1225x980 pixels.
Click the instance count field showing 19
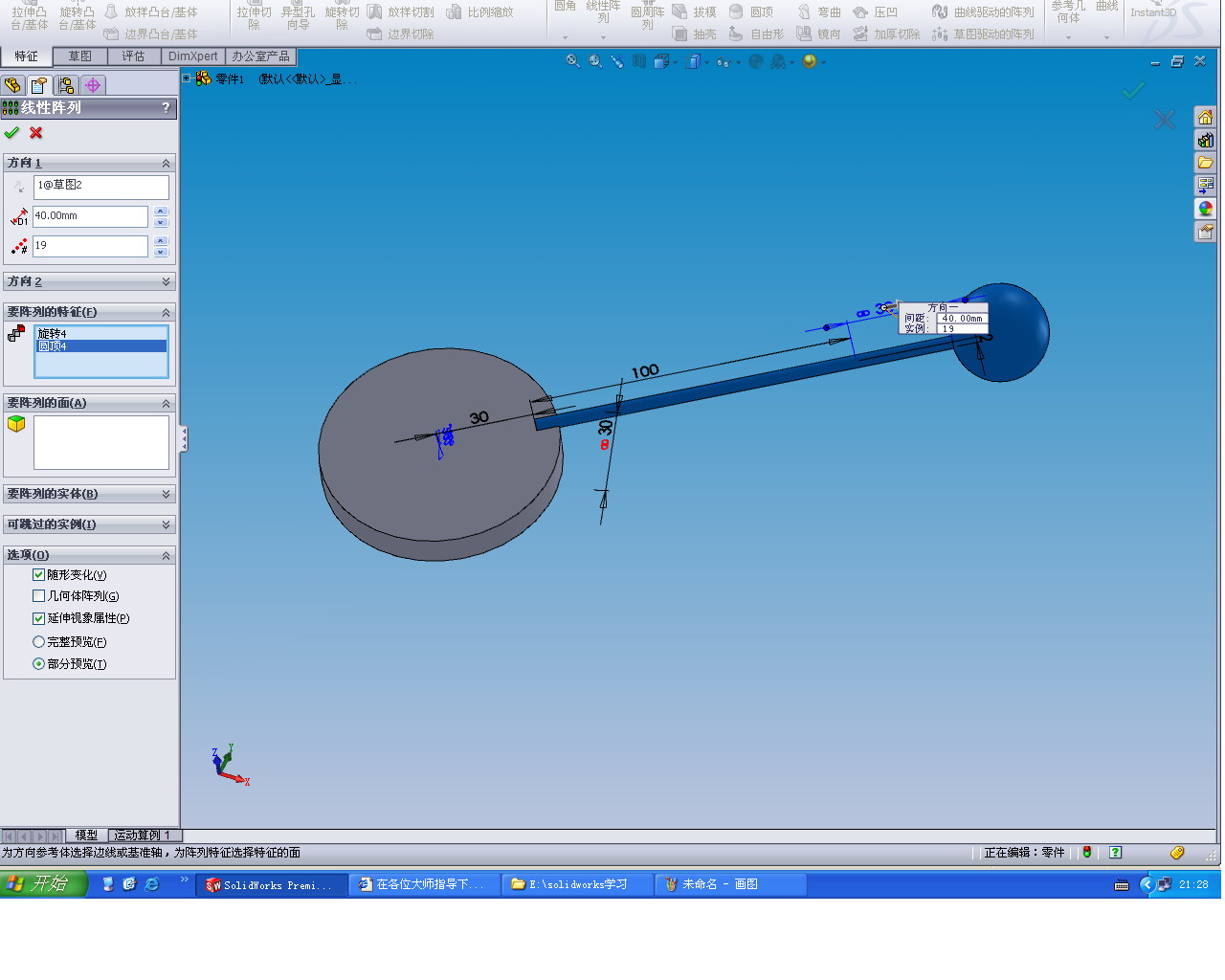point(90,246)
